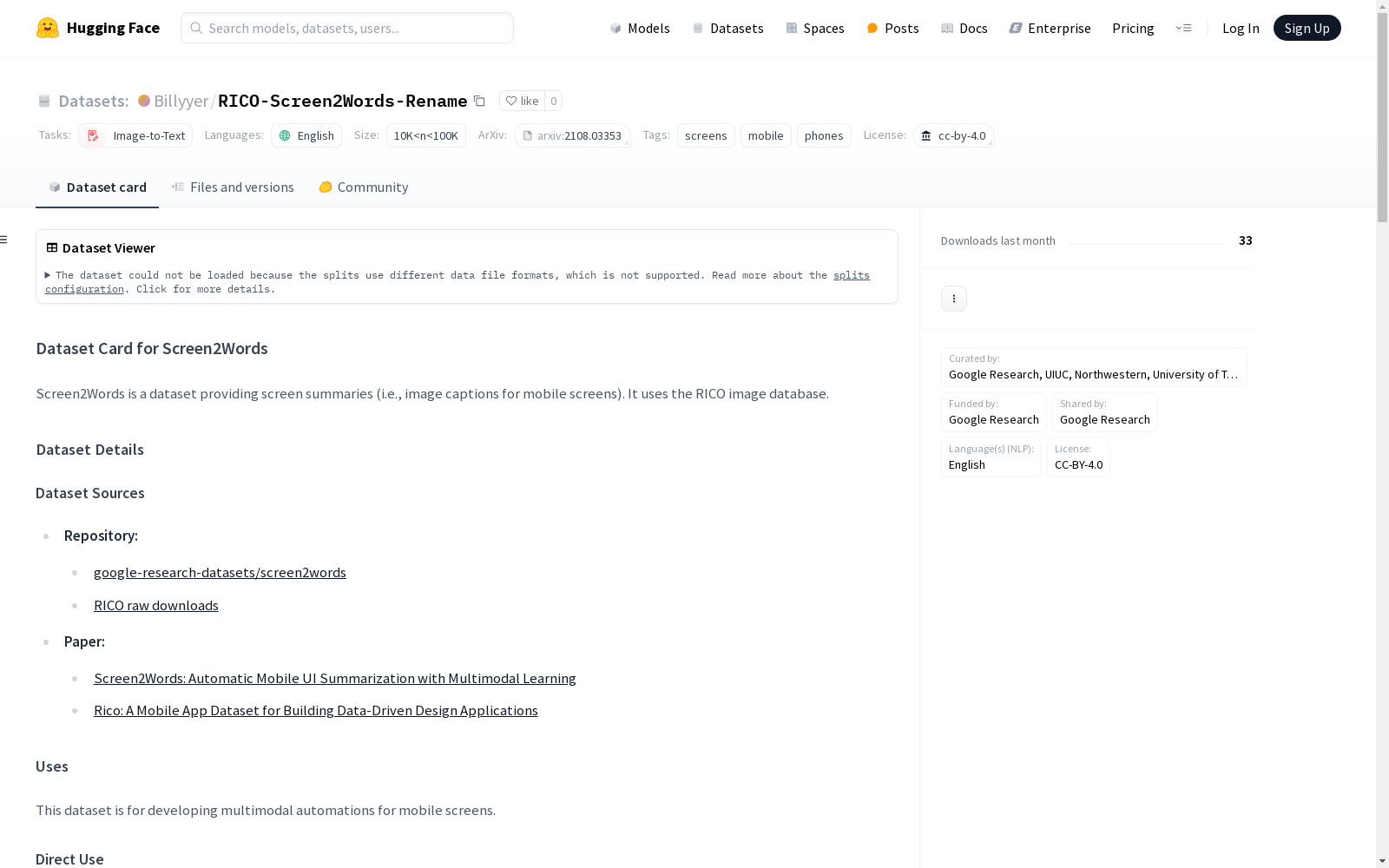Focus the search models, datasets input
1389x868 pixels.
[x=347, y=28]
